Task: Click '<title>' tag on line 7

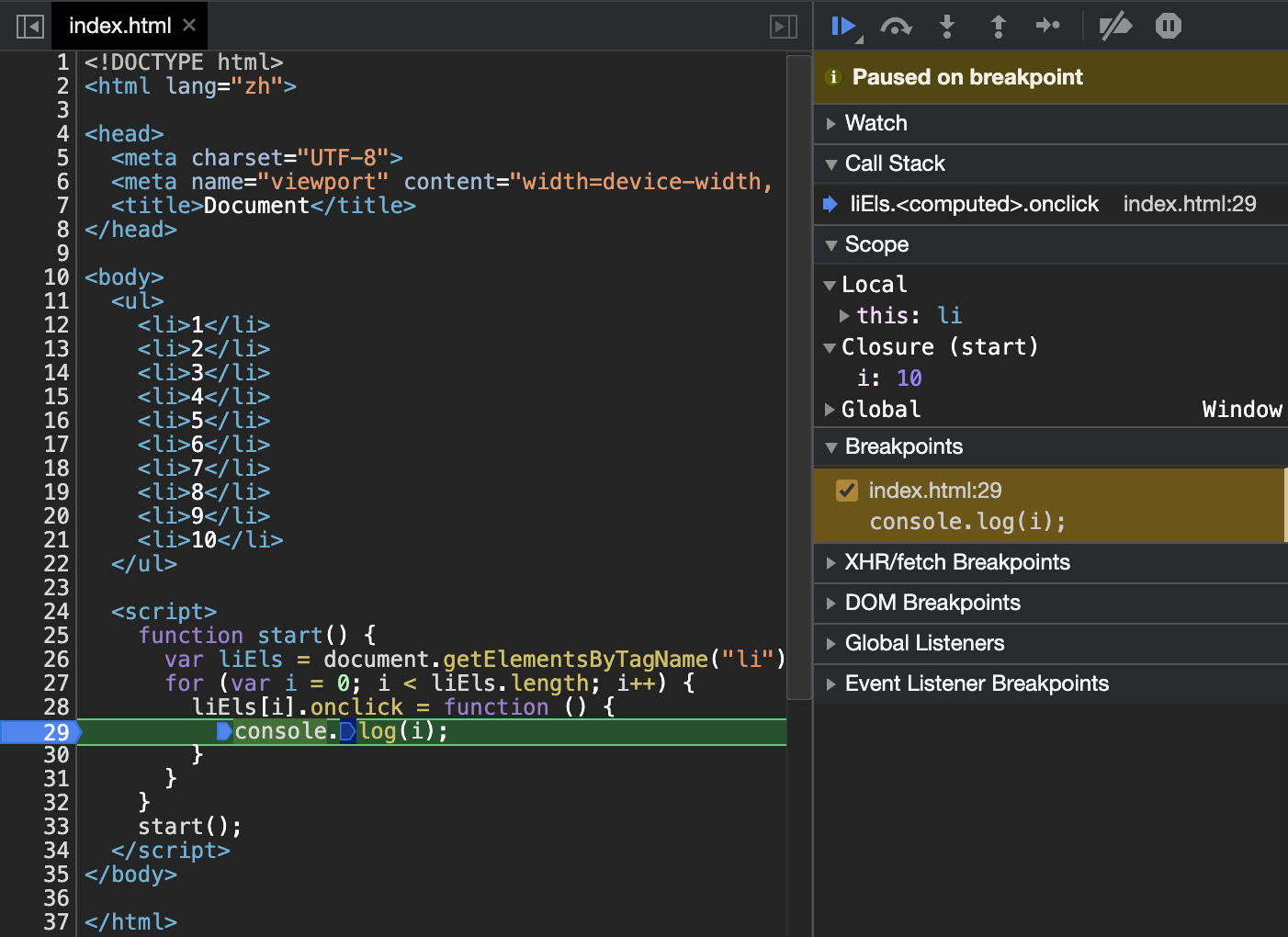Action: [x=157, y=206]
